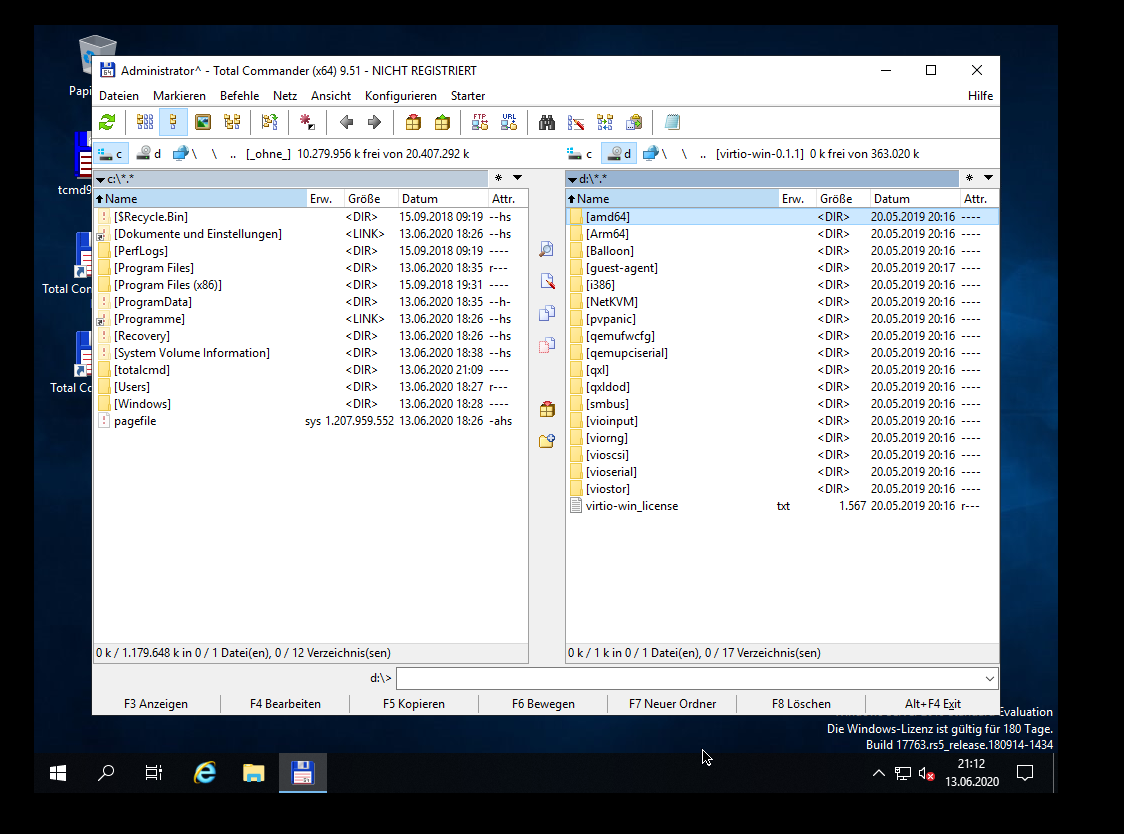Go back using the left arrow icon
The image size is (1124, 834).
click(346, 122)
